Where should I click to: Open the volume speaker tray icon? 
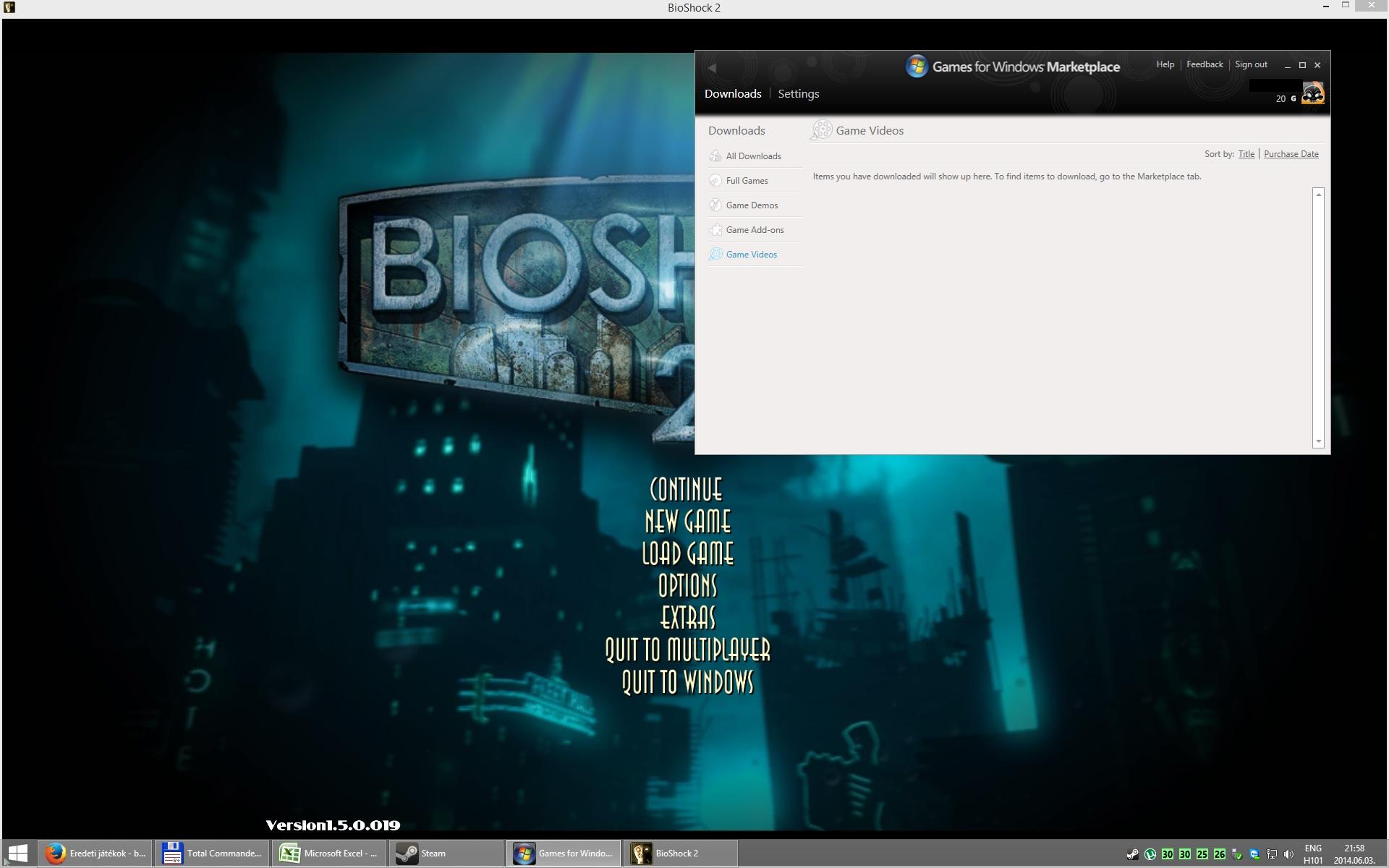[x=1288, y=854]
